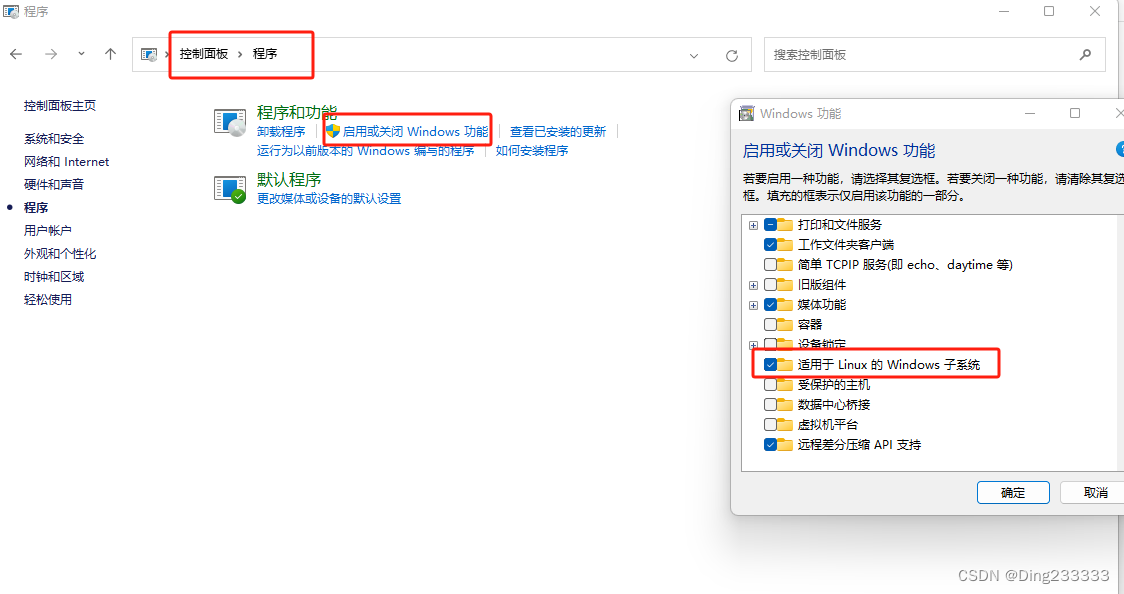Viewport: 1124px width, 594px height.
Task: Click 确定 in Windows 功能 dialog
Action: pyautogui.click(x=1013, y=492)
